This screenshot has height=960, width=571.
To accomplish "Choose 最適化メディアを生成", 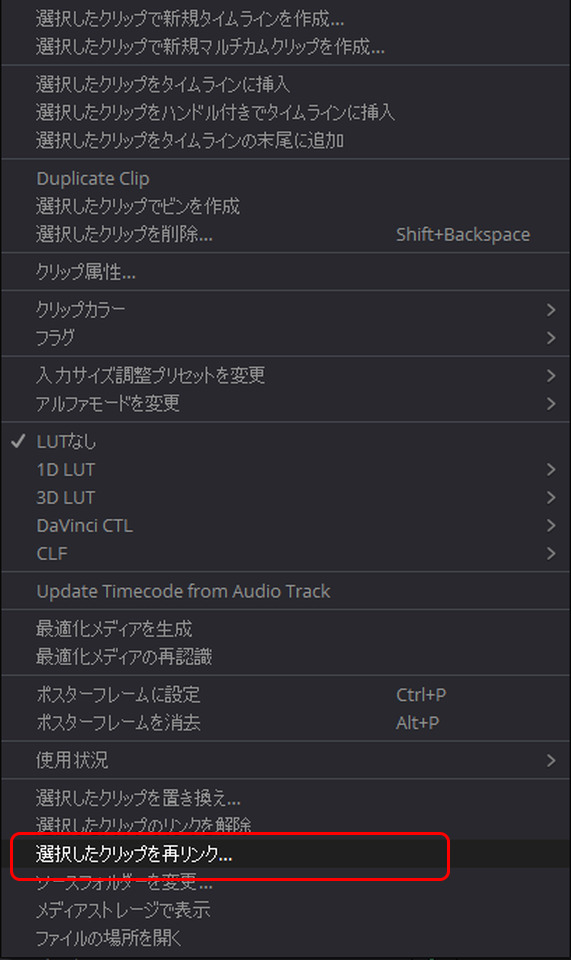I will coord(285,629).
